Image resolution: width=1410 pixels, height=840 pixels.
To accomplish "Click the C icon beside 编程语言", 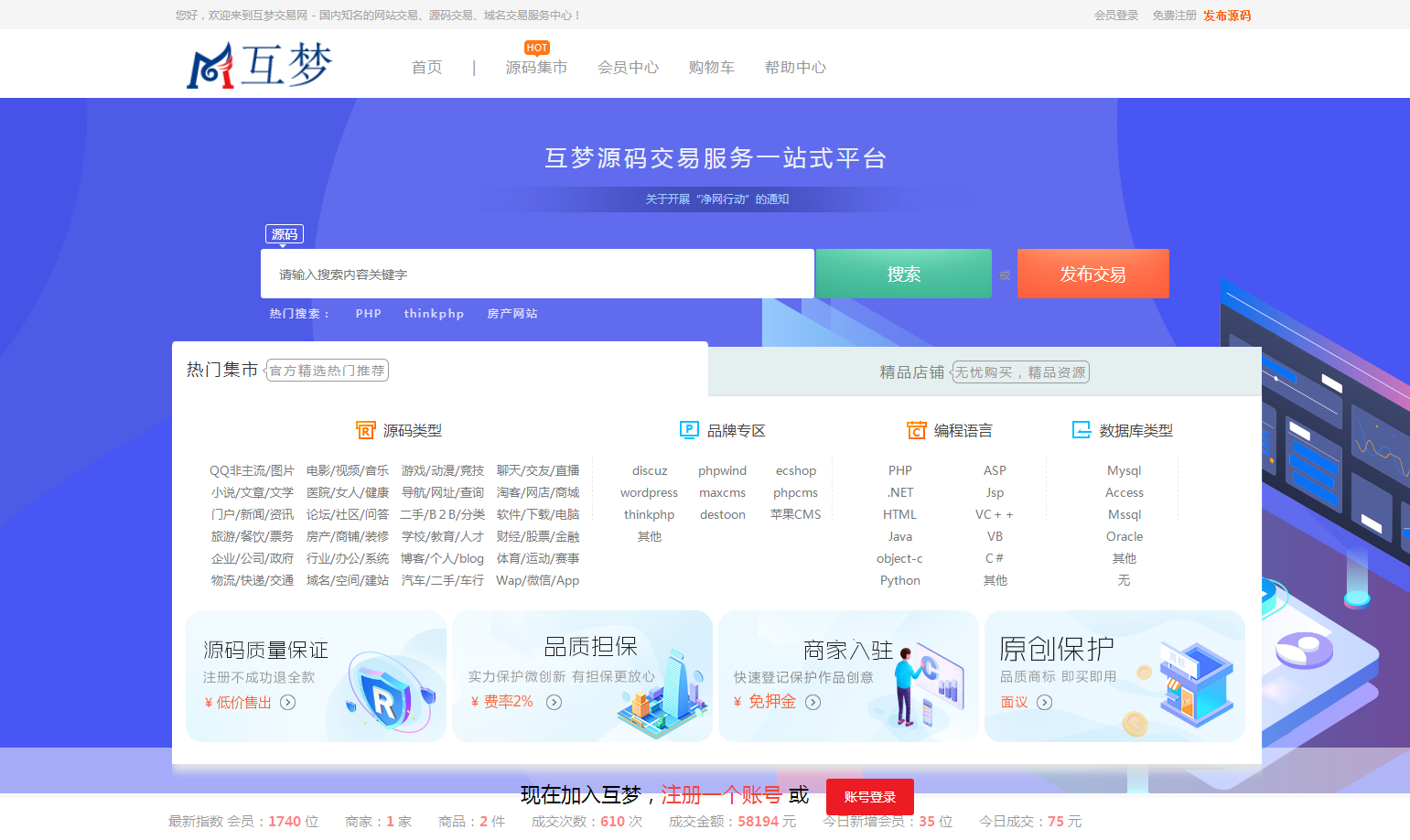I will coord(919,429).
